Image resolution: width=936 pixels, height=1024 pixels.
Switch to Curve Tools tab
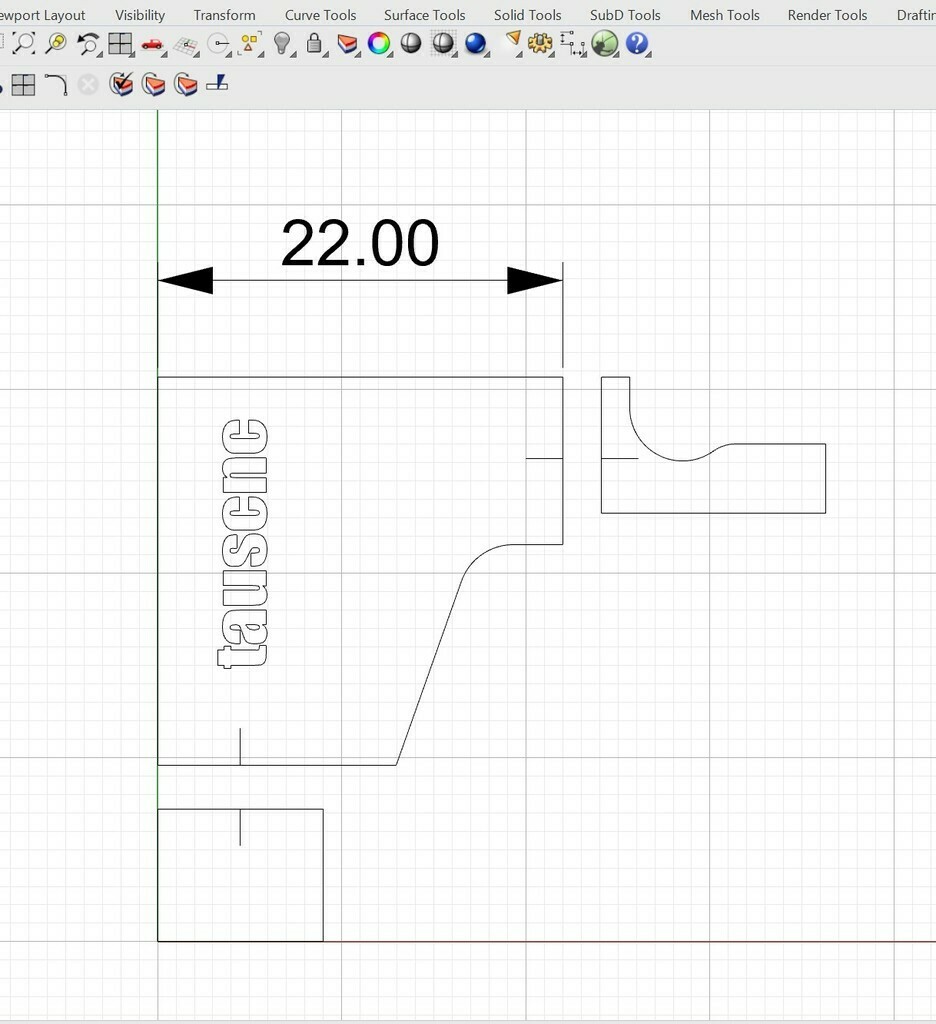tap(320, 15)
